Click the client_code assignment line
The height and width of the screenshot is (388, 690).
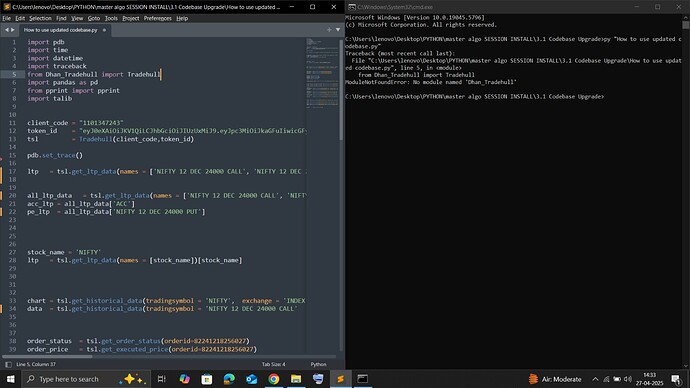(x=75, y=123)
